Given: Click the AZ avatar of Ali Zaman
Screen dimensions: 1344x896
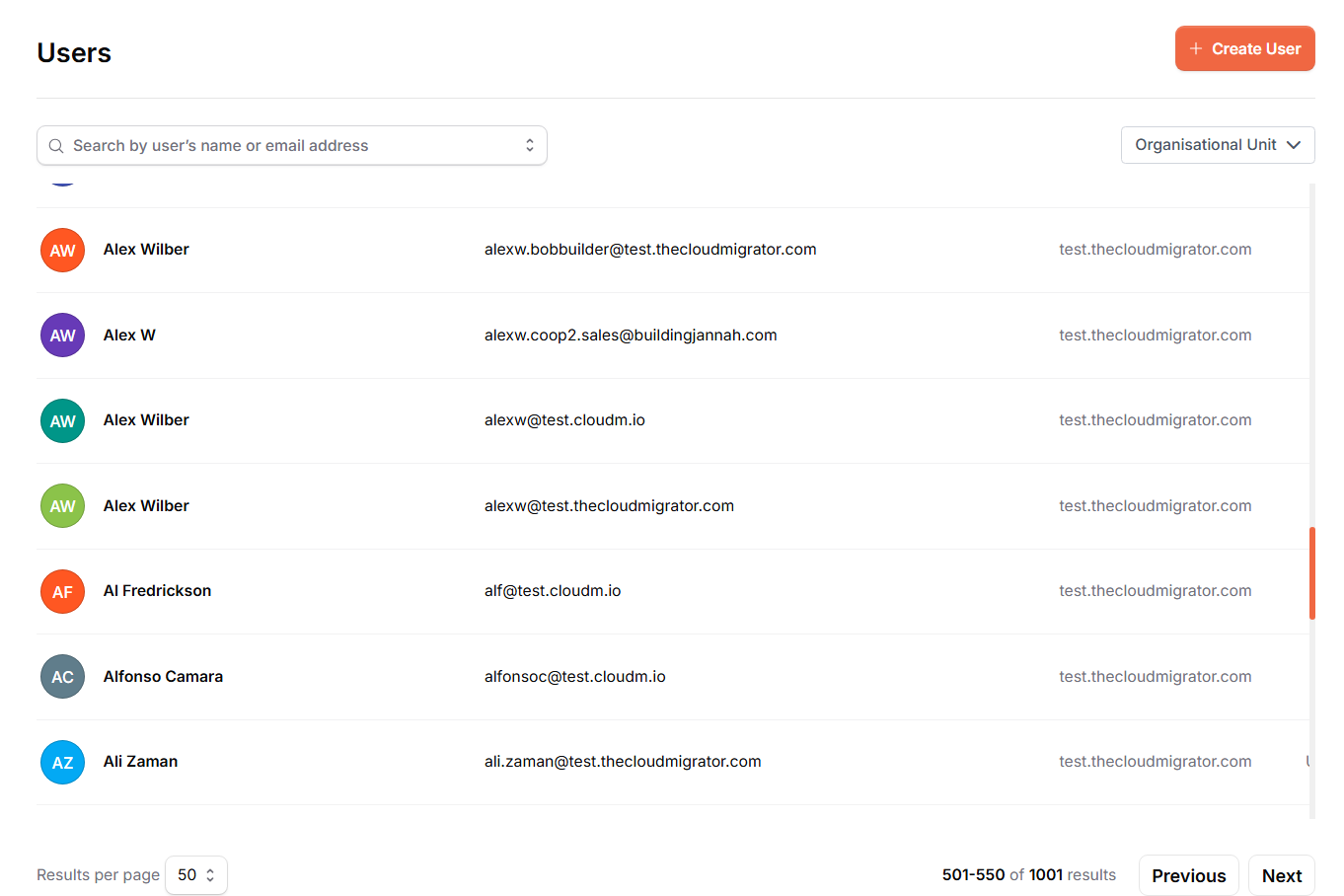Looking at the screenshot, I should coord(62,762).
